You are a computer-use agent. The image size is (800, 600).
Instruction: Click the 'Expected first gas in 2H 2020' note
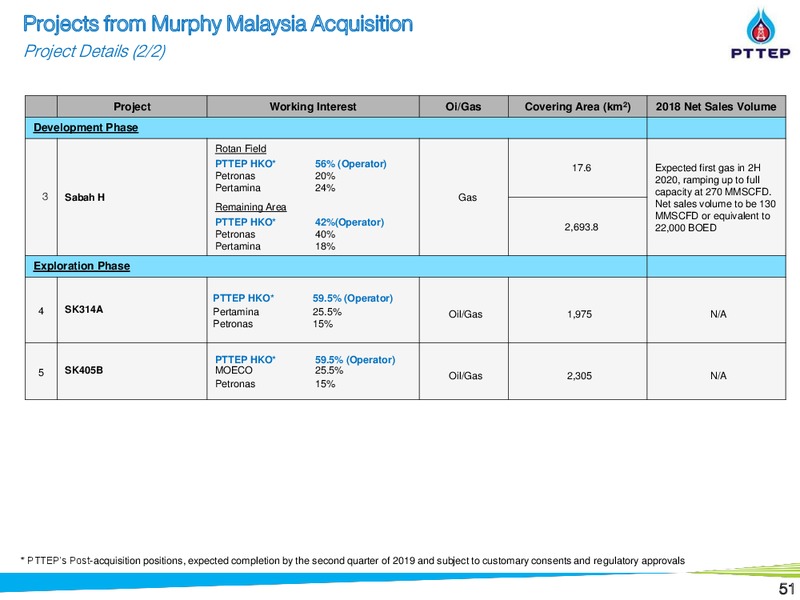(715, 197)
